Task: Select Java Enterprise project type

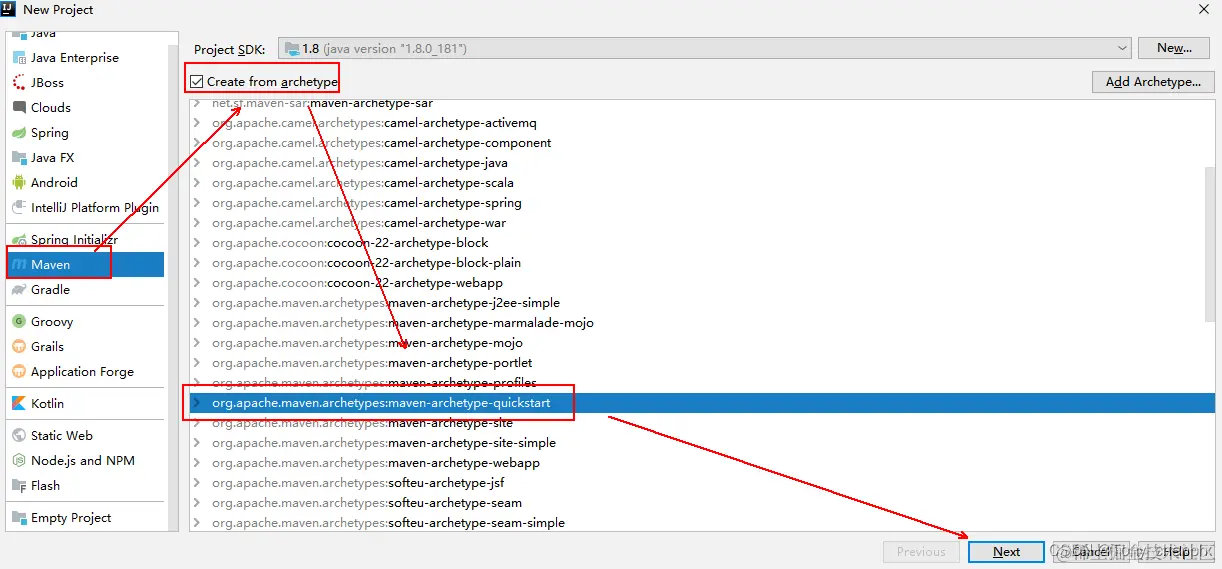Action: coord(75,58)
